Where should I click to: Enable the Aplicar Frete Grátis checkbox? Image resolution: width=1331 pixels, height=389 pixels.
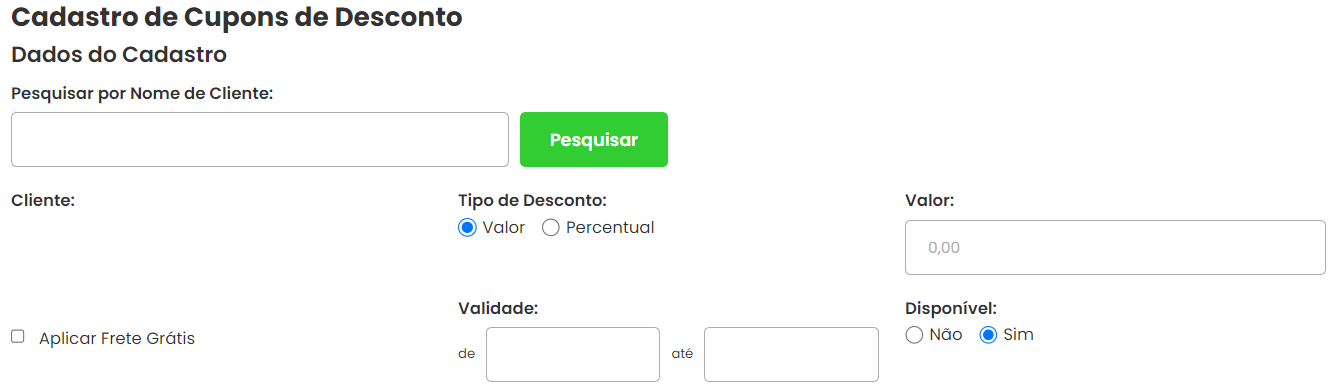(18, 337)
